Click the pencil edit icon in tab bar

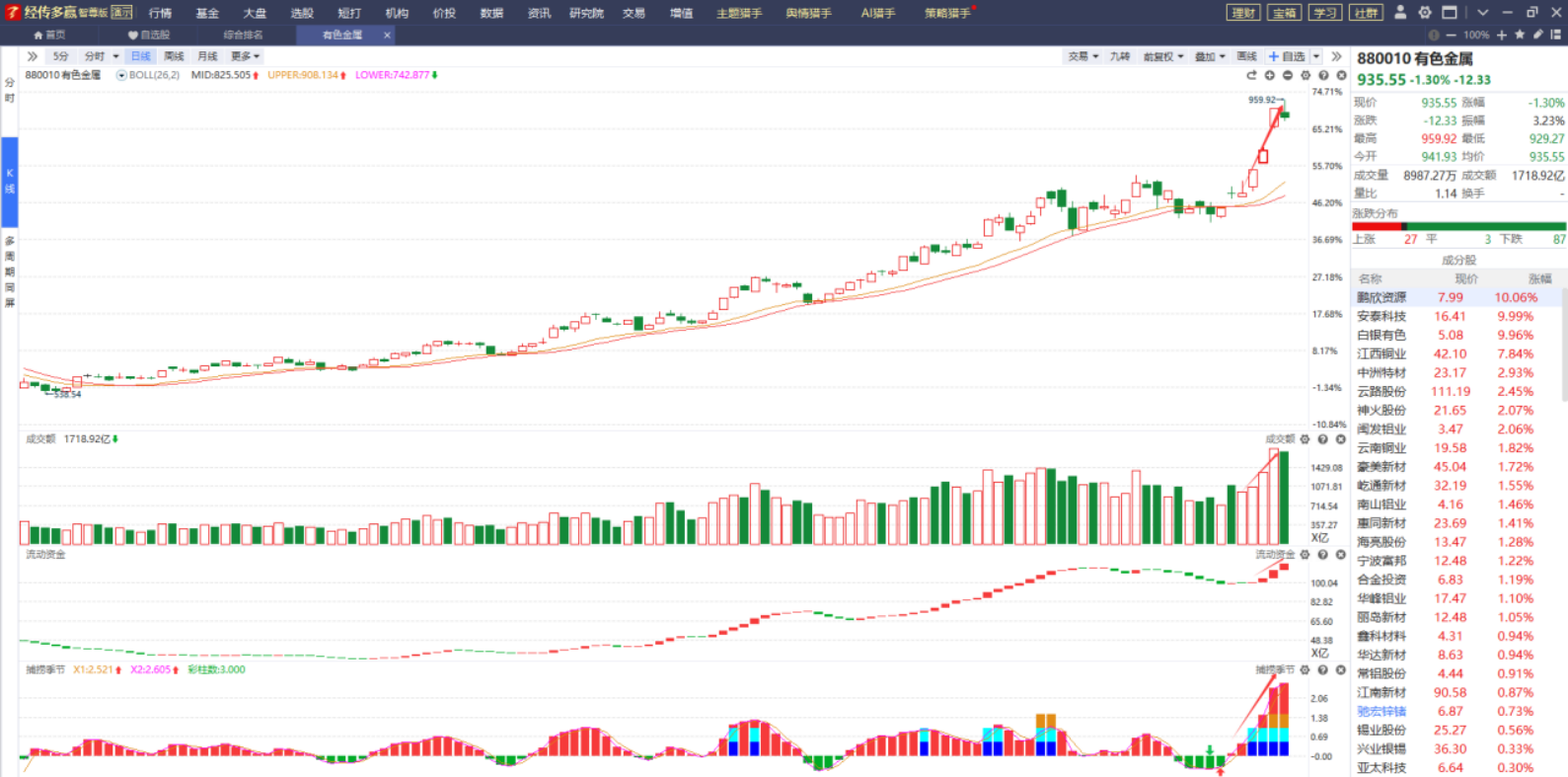tap(1537, 35)
